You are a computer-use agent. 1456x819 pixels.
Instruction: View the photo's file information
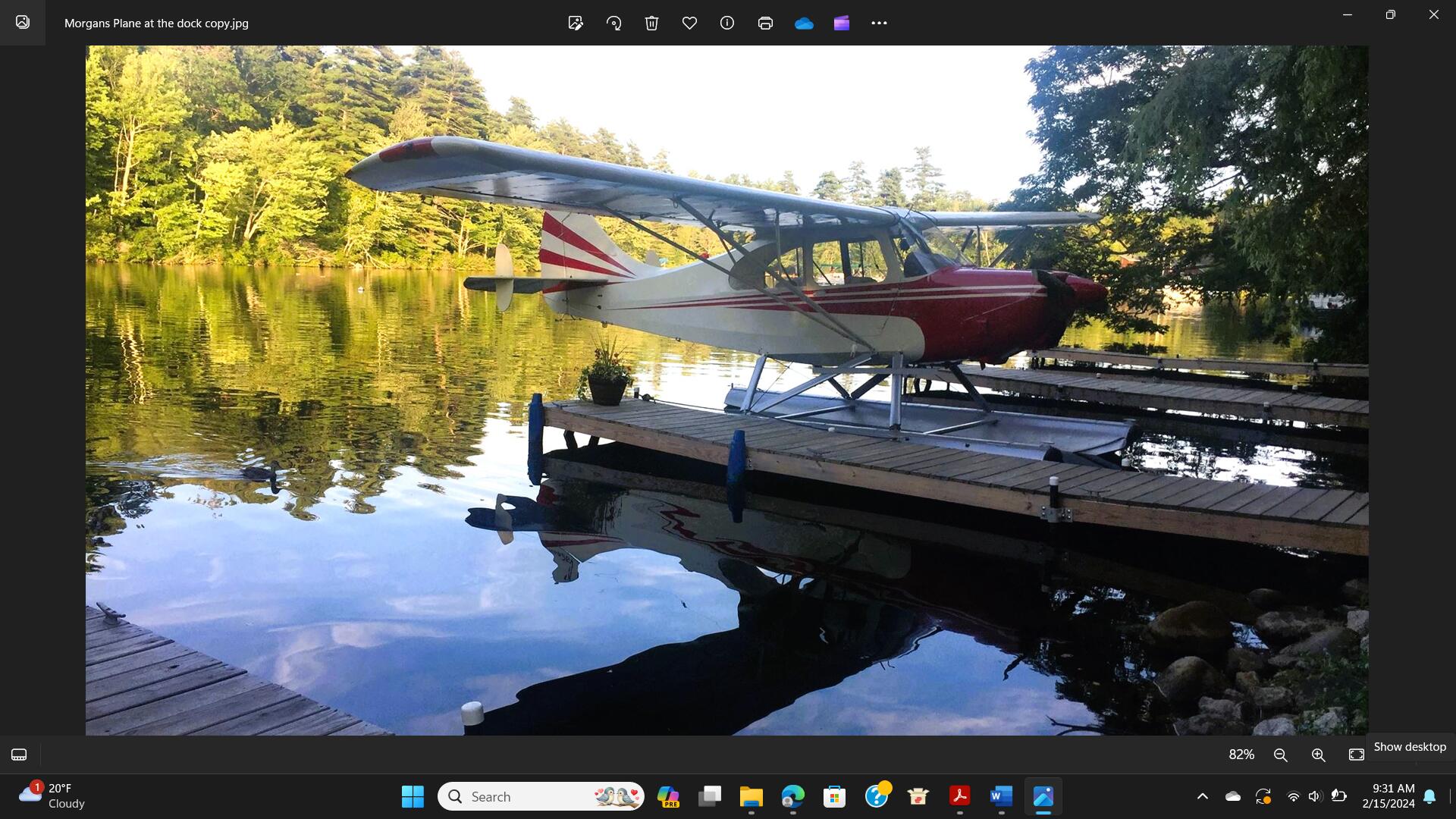pos(726,23)
